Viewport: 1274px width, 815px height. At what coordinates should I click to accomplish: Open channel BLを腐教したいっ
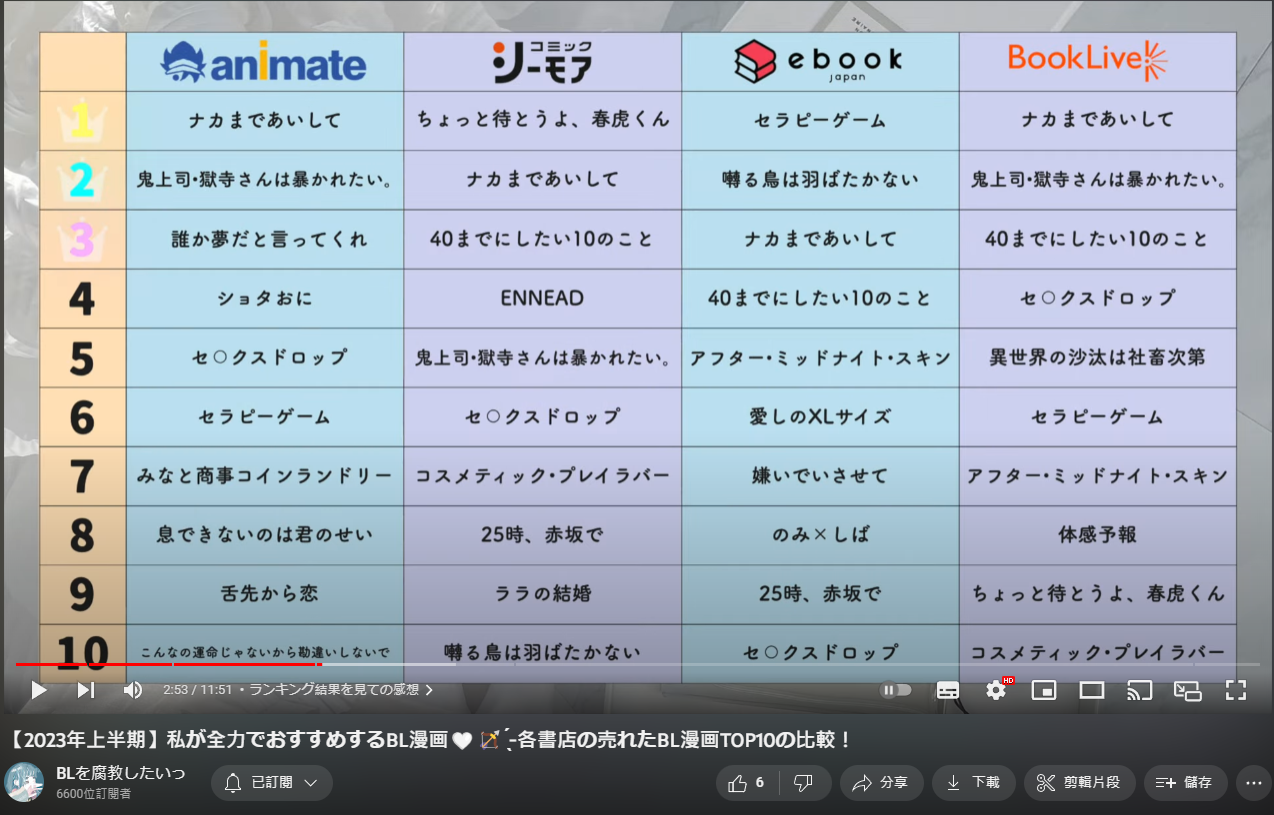click(x=120, y=773)
